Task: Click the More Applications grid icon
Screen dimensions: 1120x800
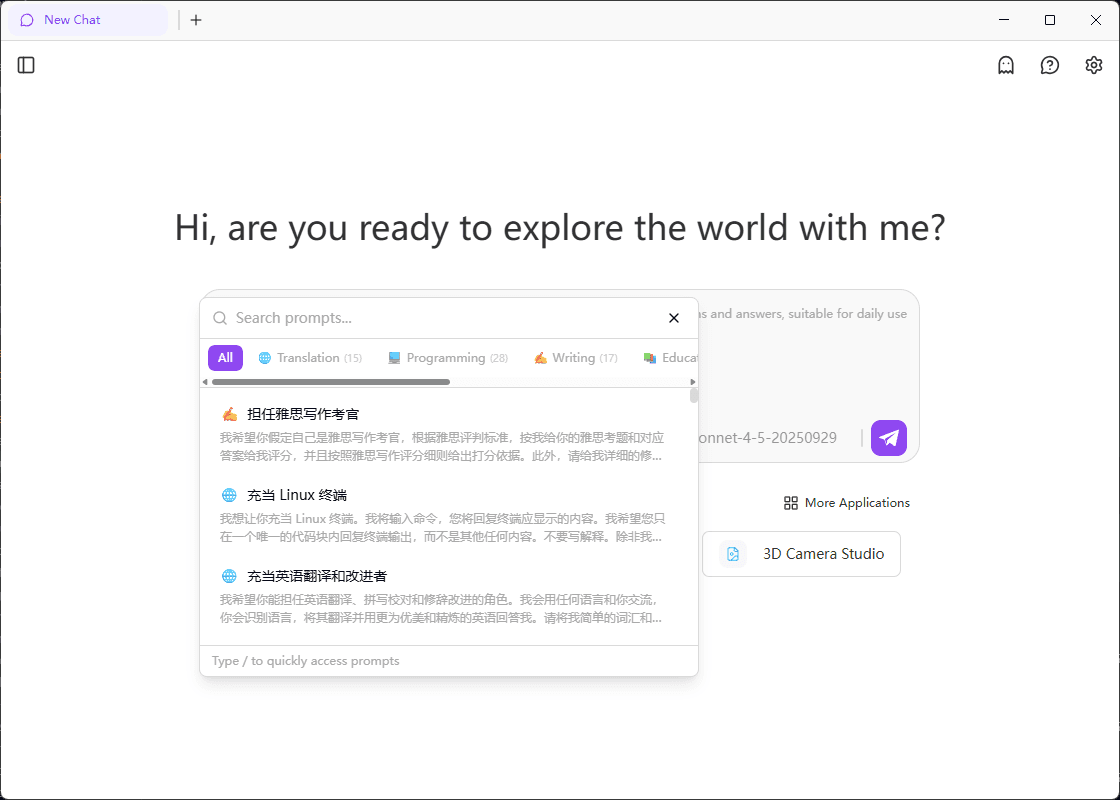Action: pyautogui.click(x=791, y=503)
